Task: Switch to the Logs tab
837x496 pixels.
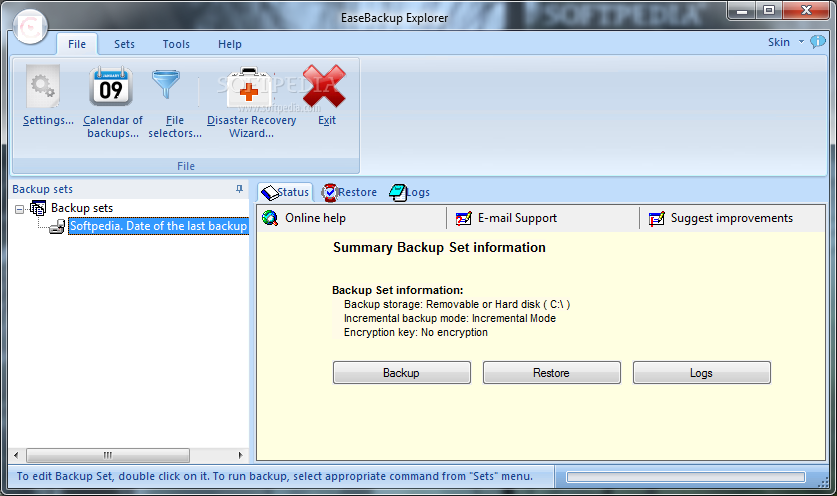Action: (x=409, y=192)
